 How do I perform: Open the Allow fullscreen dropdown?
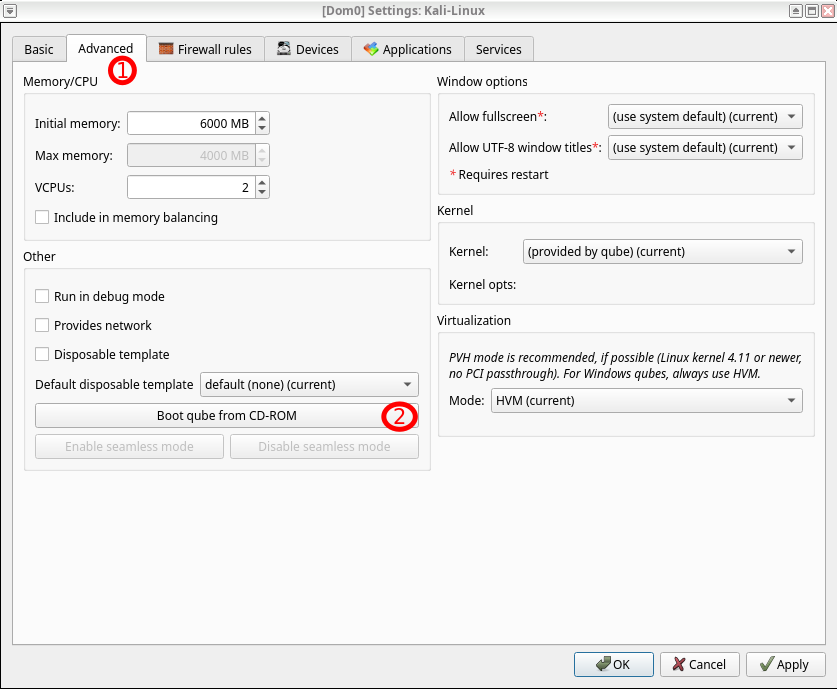[x=705, y=117]
